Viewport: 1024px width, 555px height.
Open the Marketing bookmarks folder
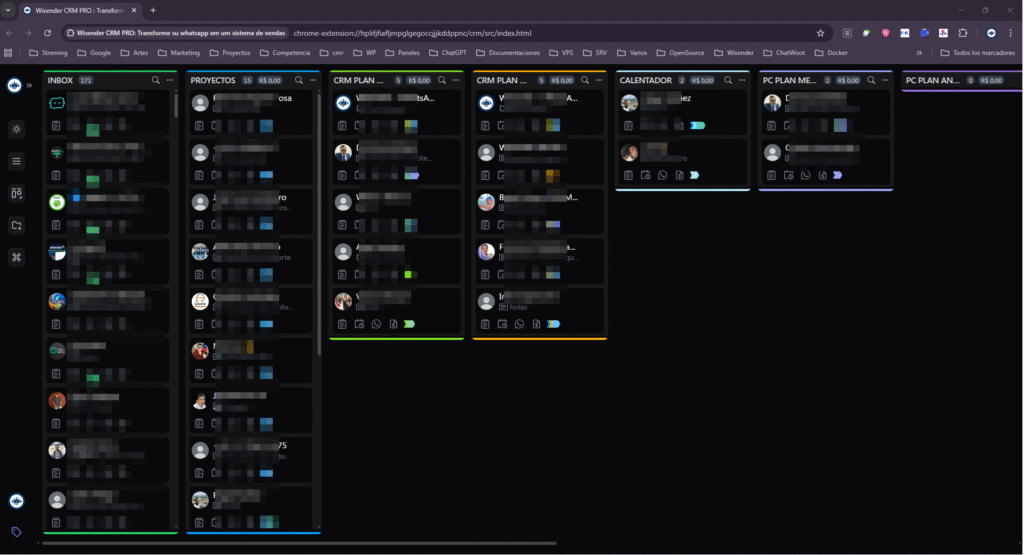pyautogui.click(x=178, y=52)
